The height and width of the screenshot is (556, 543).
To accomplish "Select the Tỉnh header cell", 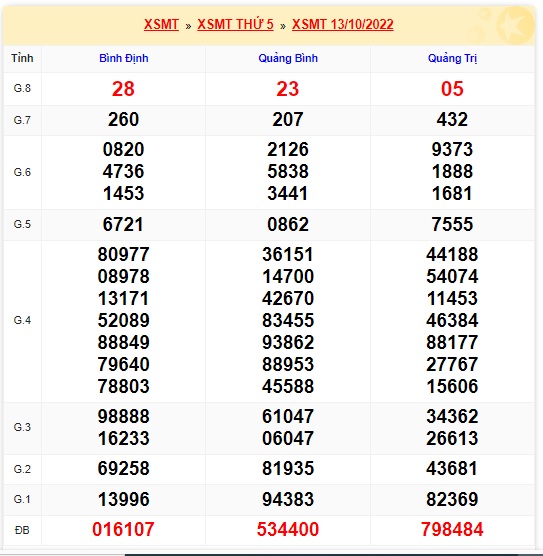I will tap(22, 58).
